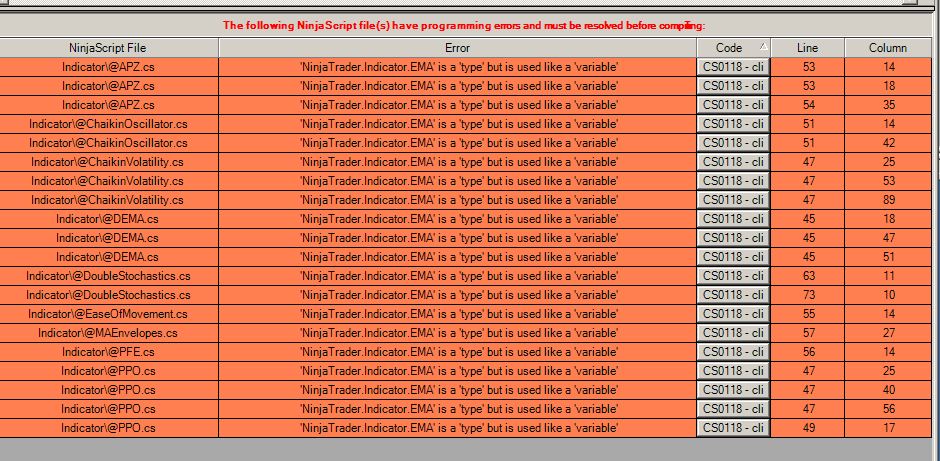Open CS0118 button in the @PFE.cs row
The image size is (940, 461).
[x=733, y=352]
